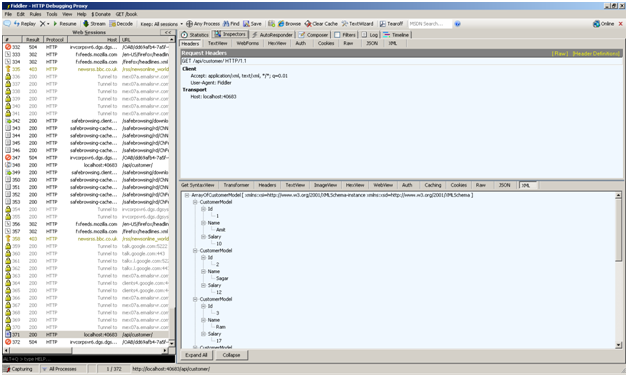Select the request WebForms inspector tab
Screen dimensions: 628x377
tap(248, 43)
